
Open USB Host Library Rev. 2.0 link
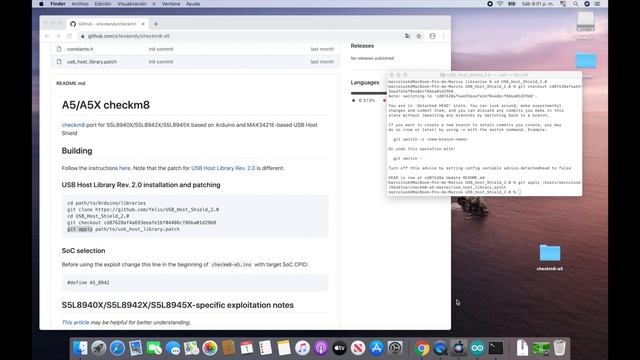click(223, 168)
